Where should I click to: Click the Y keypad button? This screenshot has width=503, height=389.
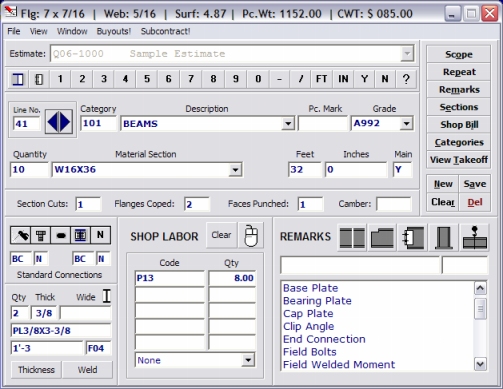pyautogui.click(x=365, y=79)
